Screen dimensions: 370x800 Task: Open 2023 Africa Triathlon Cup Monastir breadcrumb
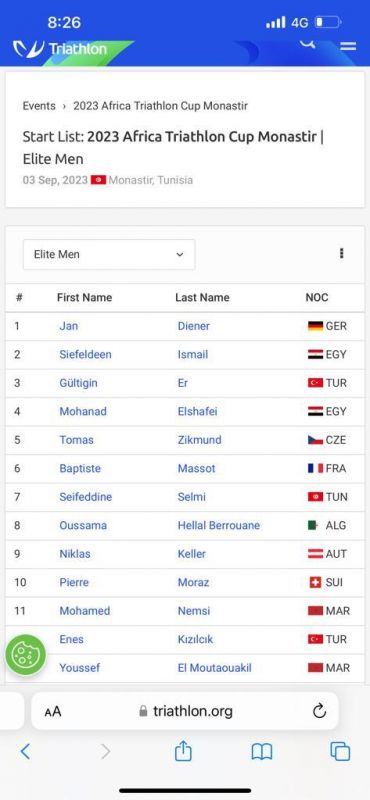pos(160,106)
